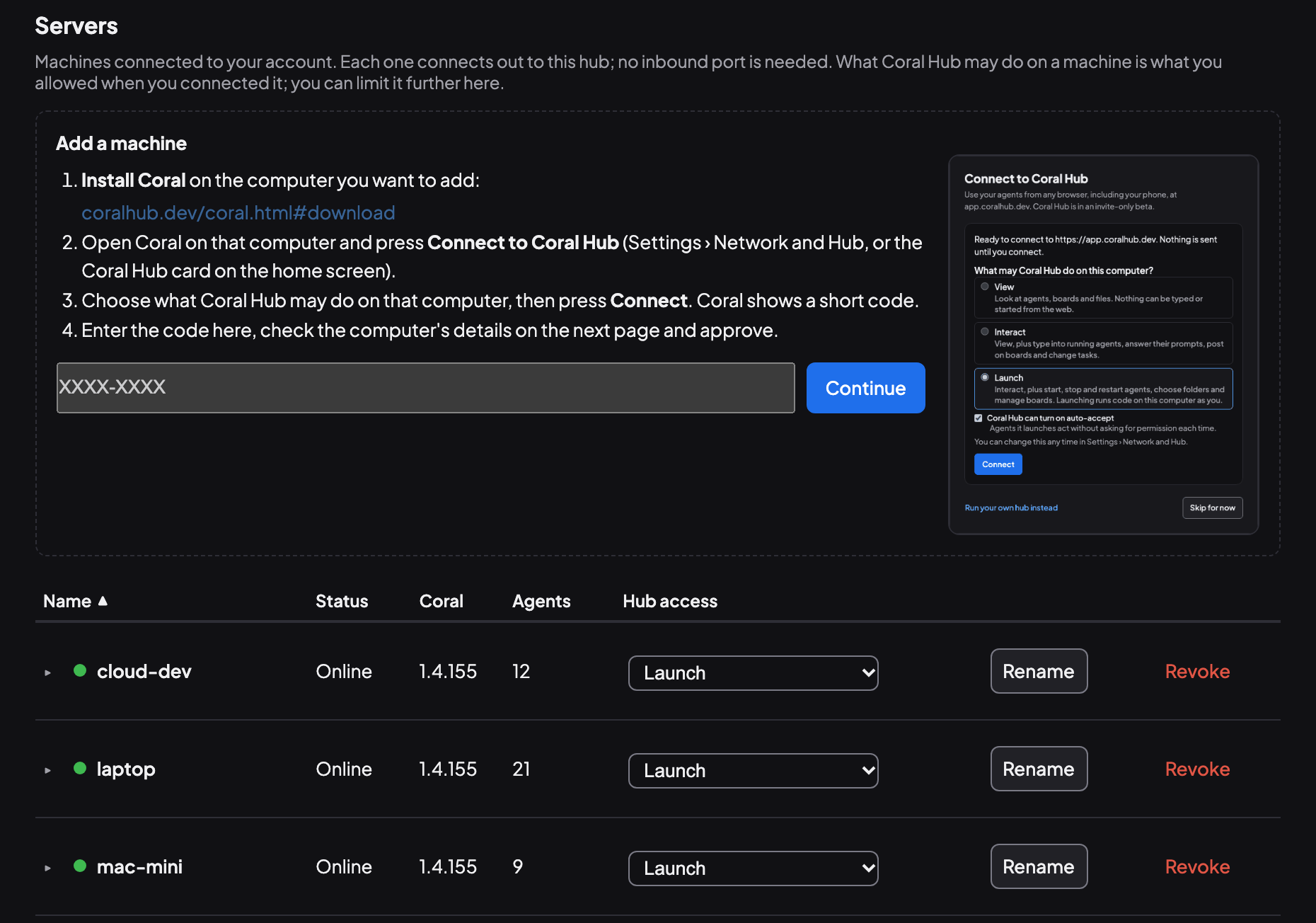
Task: Click agent count 9 for mac-mini
Action: click(517, 866)
